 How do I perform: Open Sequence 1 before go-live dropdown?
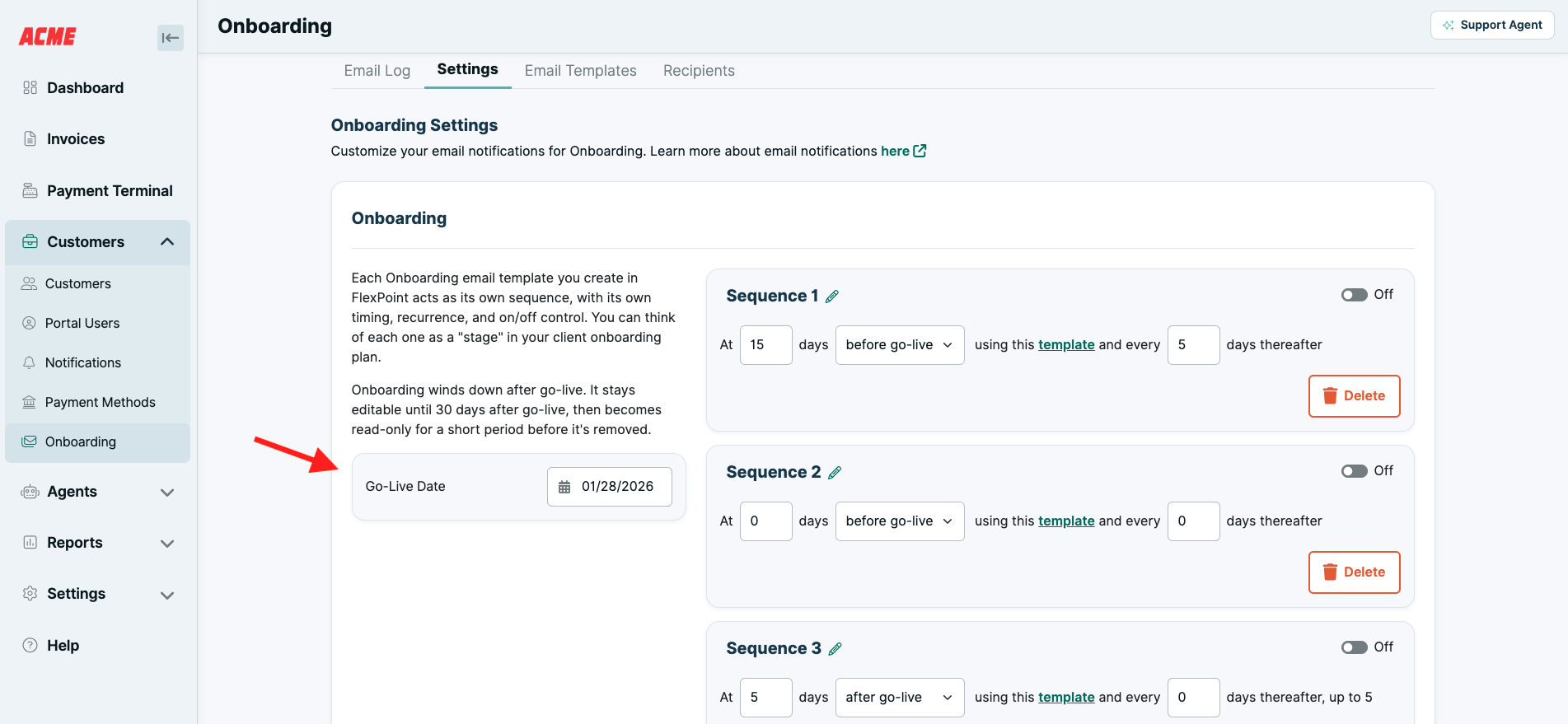point(900,345)
